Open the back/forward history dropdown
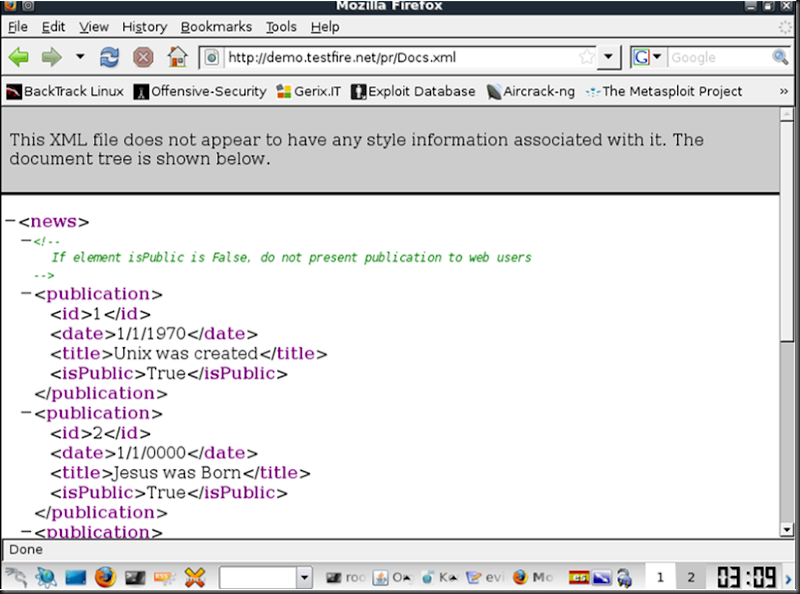Image resolution: width=800 pixels, height=594 pixels. click(x=80, y=56)
